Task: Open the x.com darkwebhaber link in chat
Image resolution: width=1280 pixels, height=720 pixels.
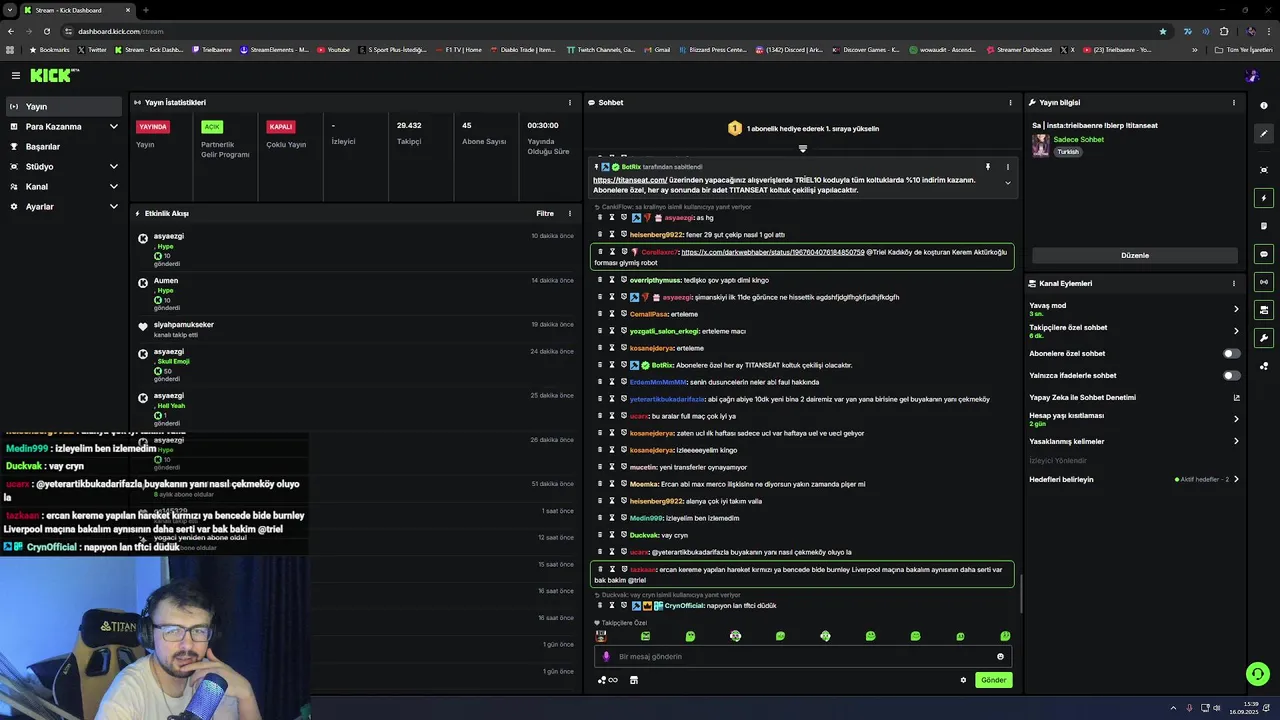Action: [773, 252]
